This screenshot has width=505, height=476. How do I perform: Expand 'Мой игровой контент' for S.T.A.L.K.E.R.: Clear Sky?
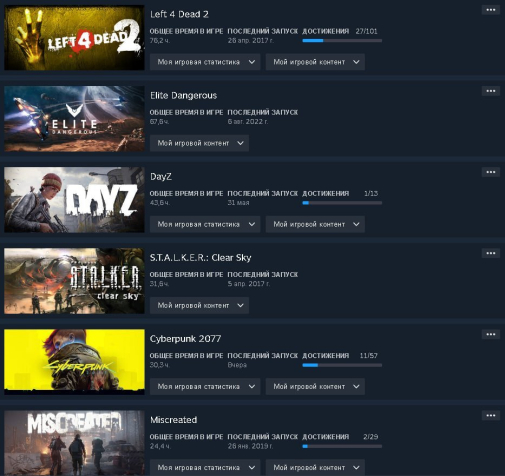click(x=199, y=305)
